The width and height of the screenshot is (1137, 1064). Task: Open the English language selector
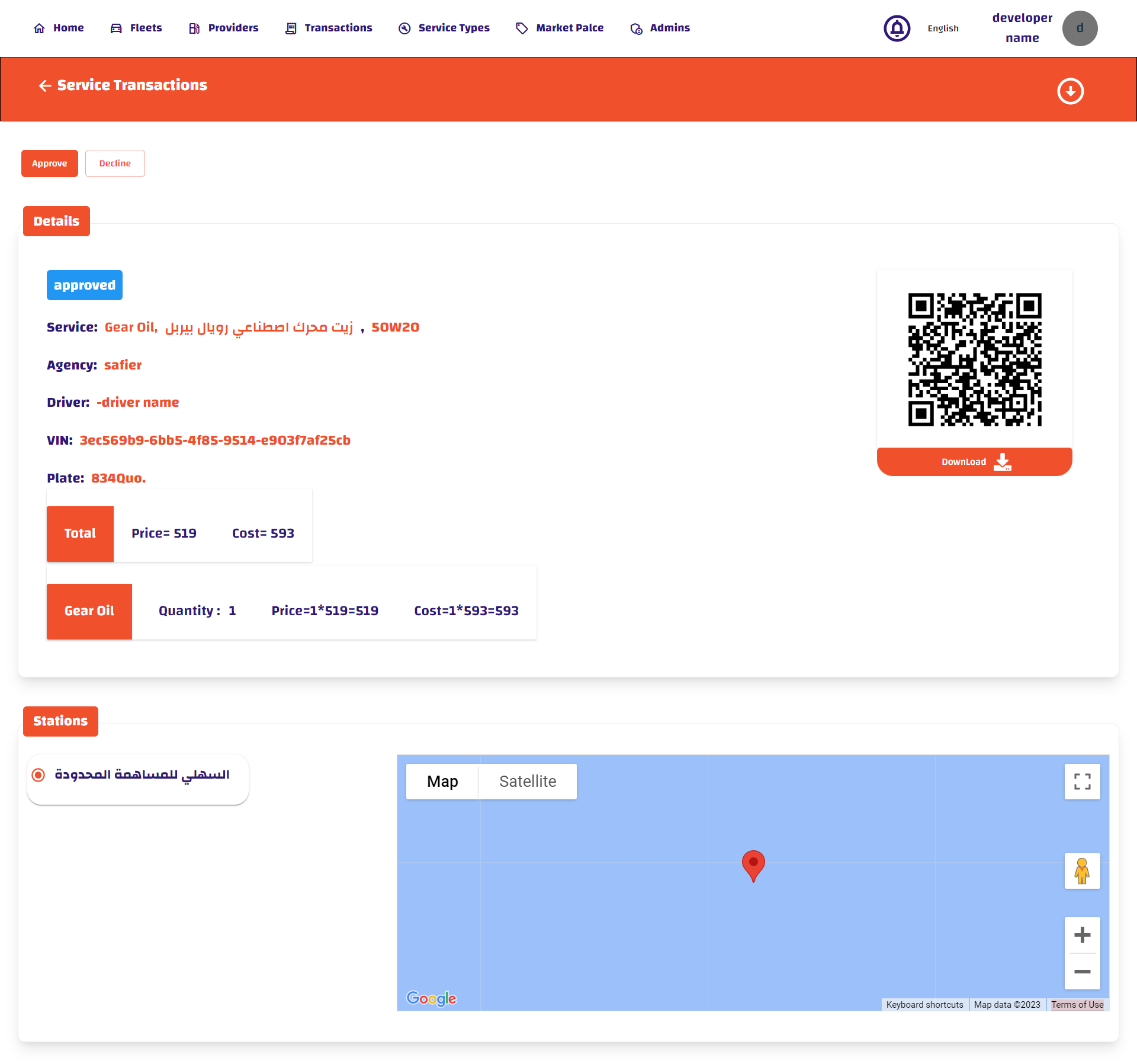pyautogui.click(x=943, y=28)
